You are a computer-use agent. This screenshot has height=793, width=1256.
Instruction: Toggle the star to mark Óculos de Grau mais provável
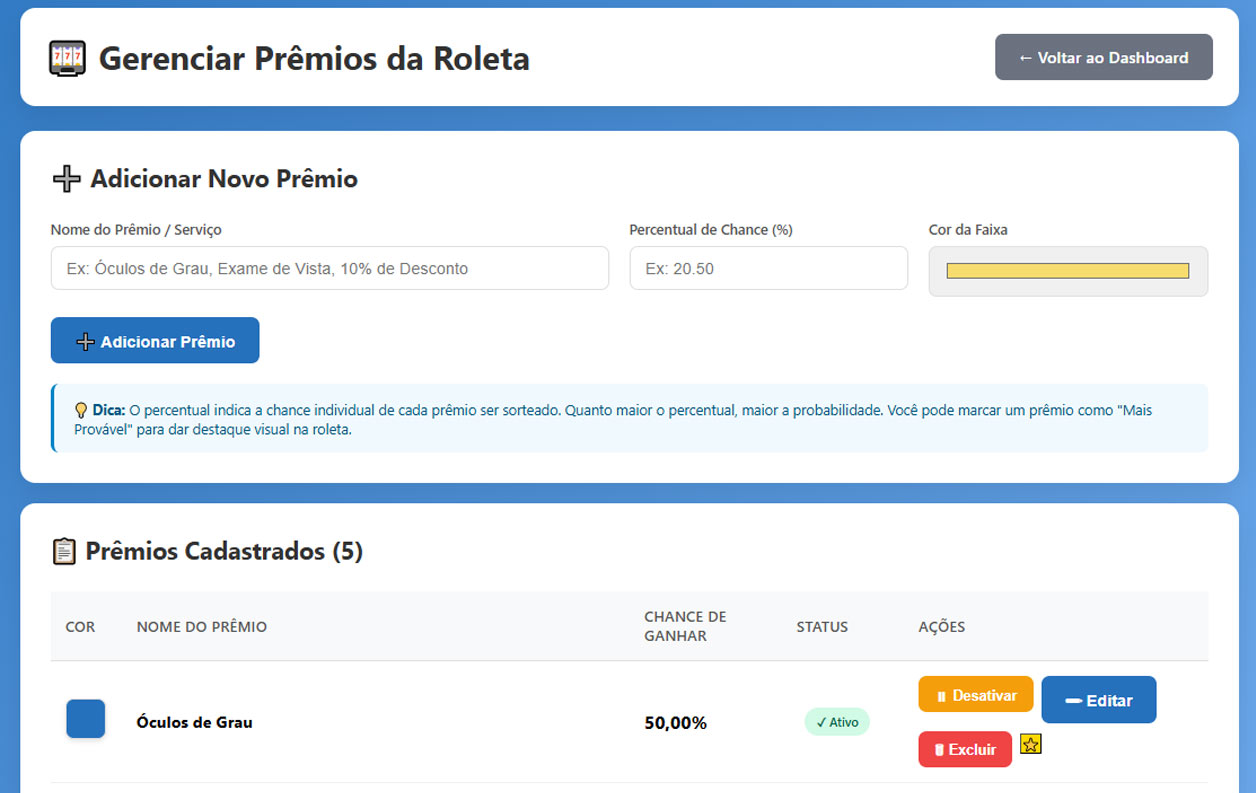(1030, 744)
